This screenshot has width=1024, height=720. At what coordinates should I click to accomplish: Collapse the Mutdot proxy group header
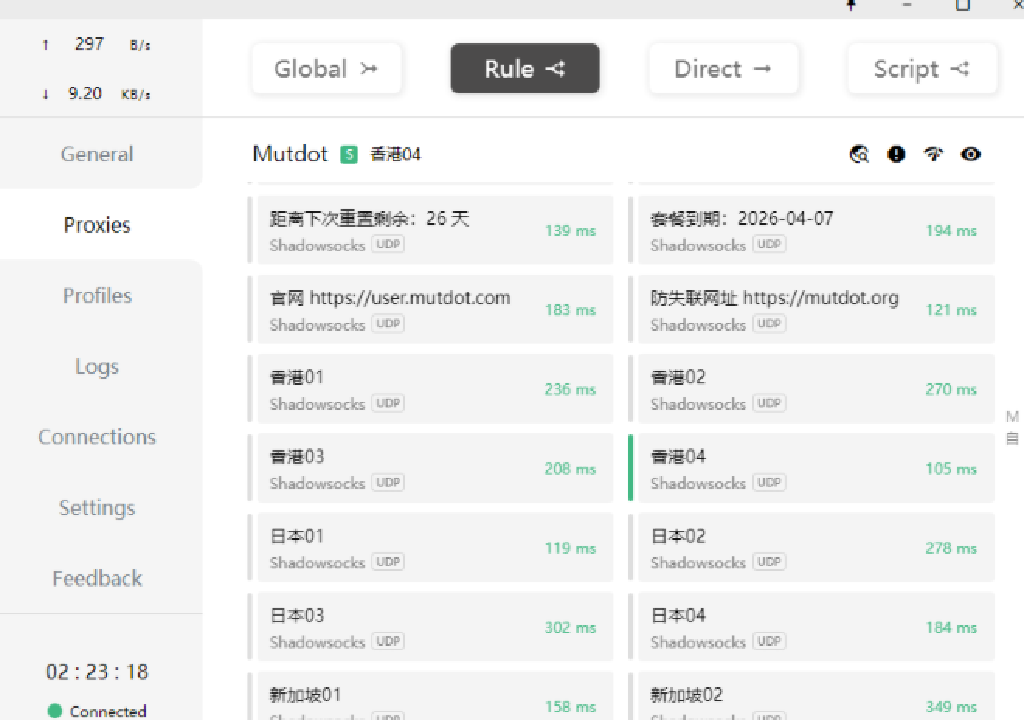coord(290,154)
